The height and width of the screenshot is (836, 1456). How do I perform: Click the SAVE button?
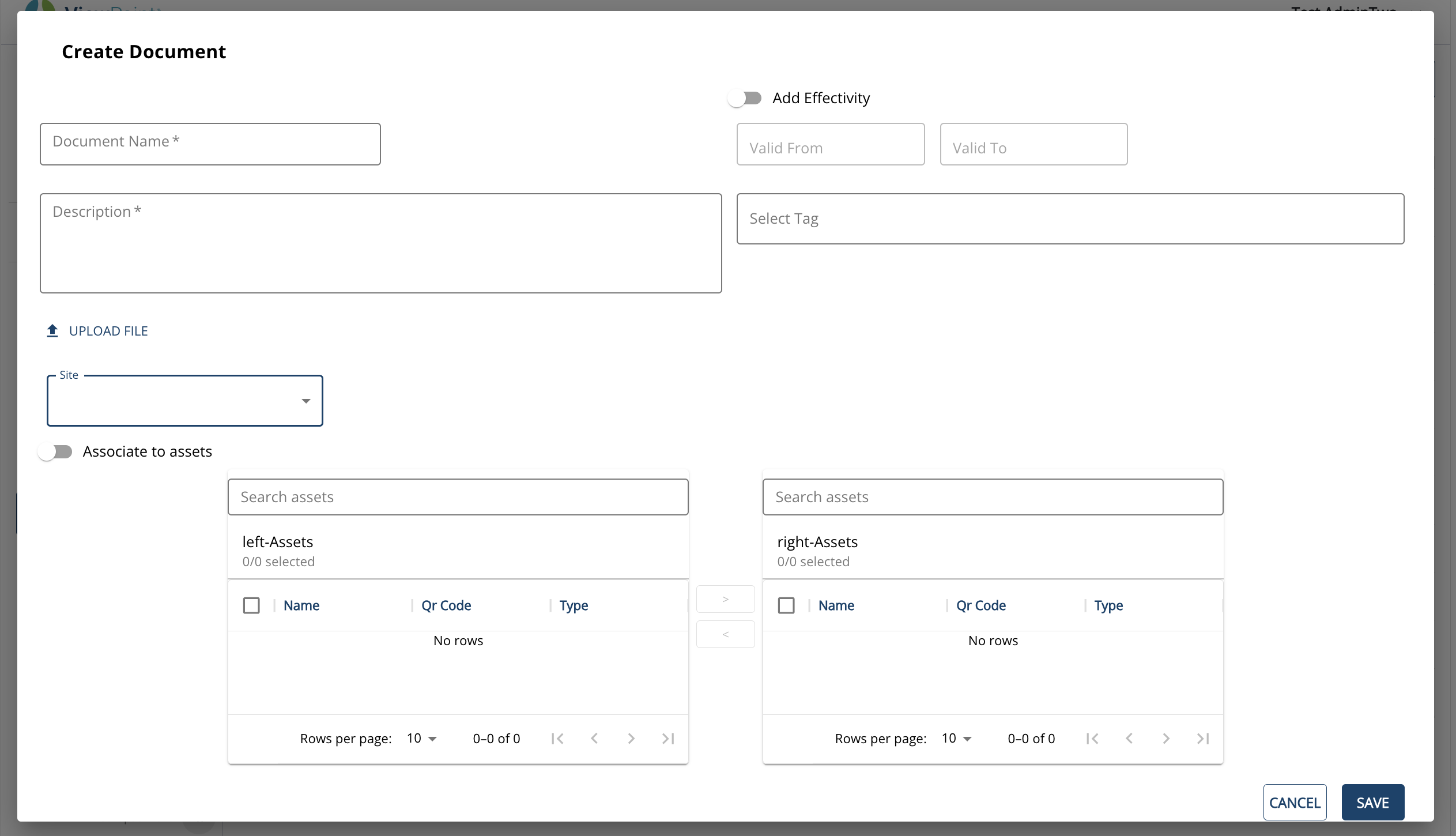1372,802
